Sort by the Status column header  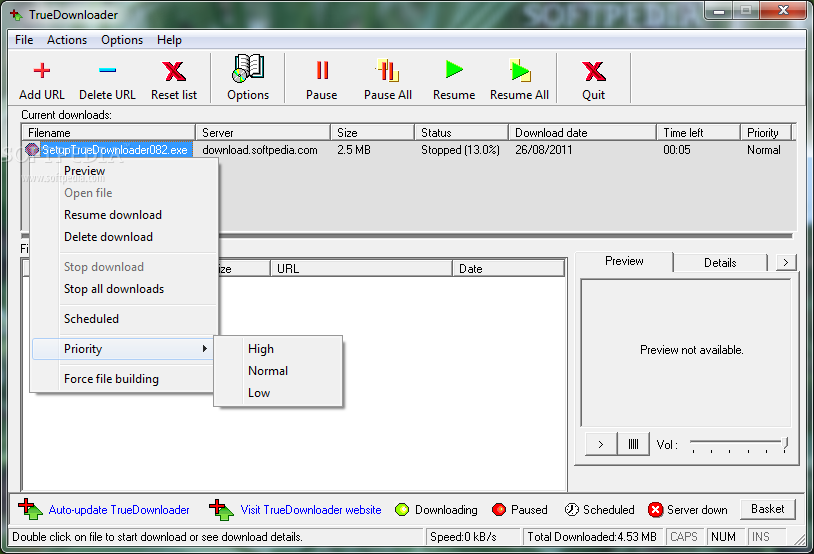pyautogui.click(x=461, y=132)
